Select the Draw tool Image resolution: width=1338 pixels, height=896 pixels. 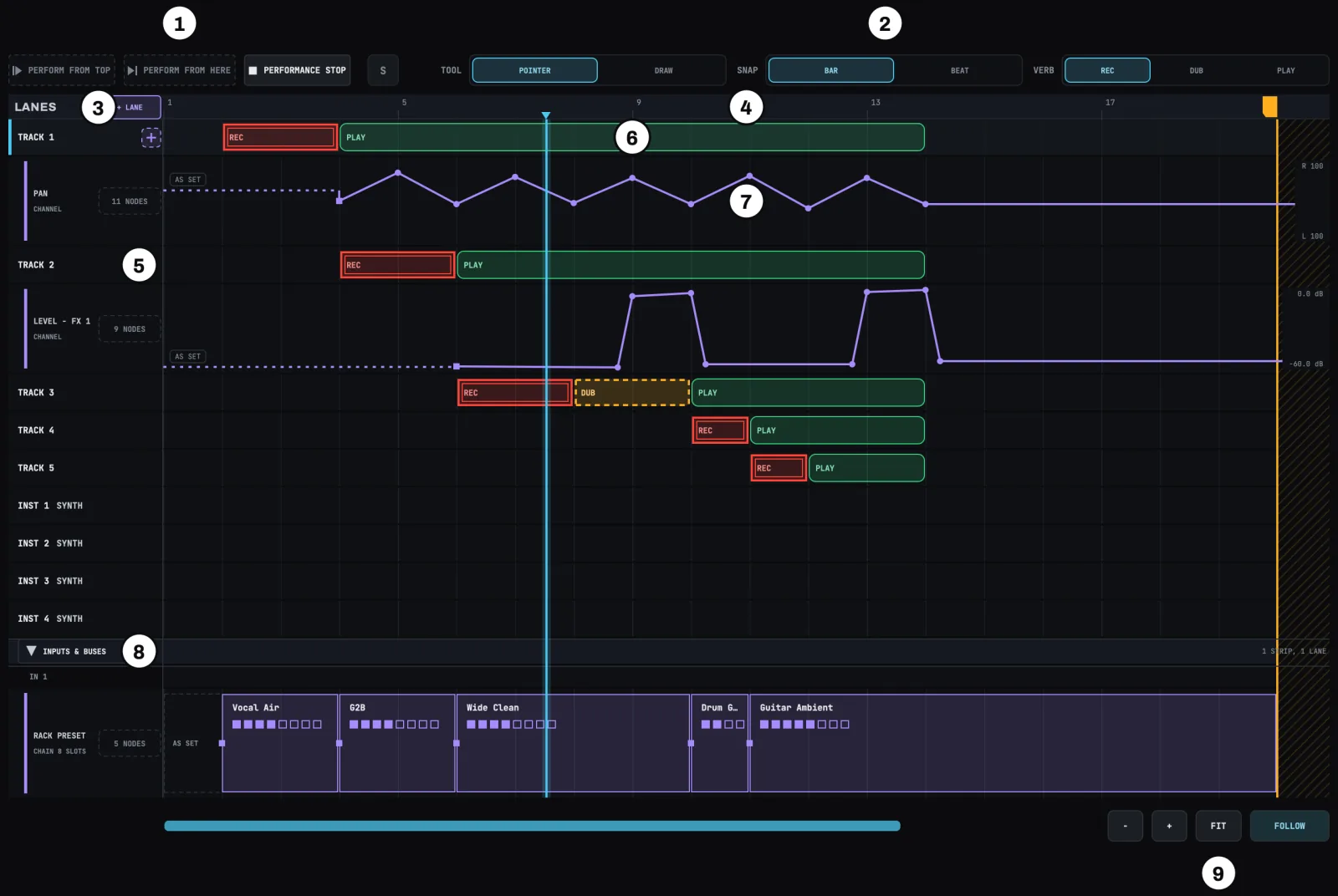tap(663, 70)
